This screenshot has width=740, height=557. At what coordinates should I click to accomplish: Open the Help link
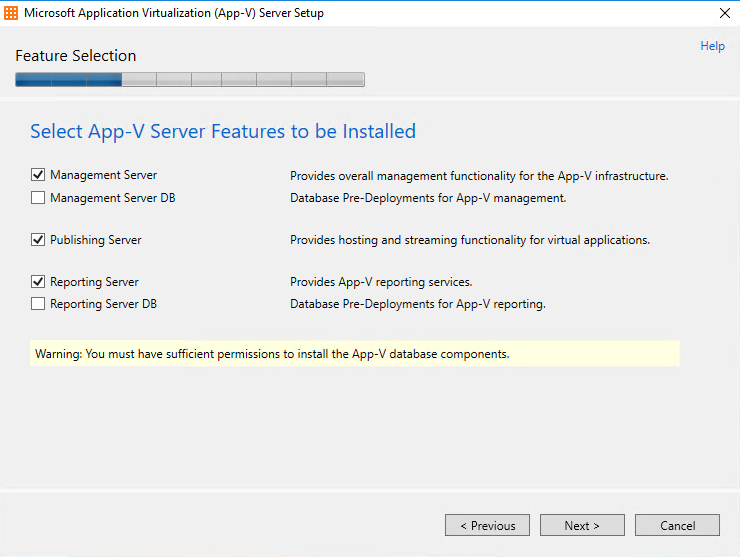point(713,46)
